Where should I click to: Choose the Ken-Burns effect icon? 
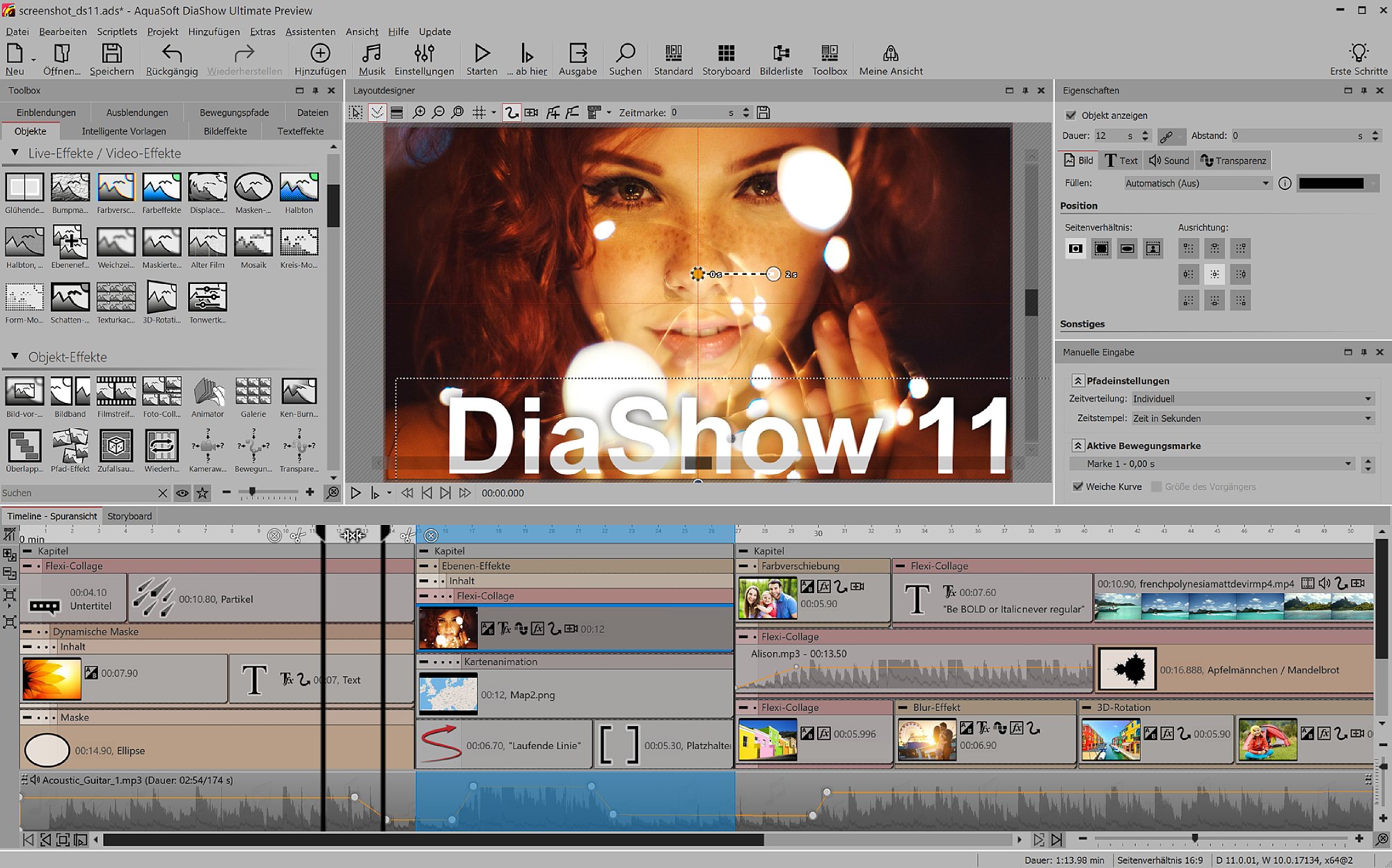pos(299,392)
